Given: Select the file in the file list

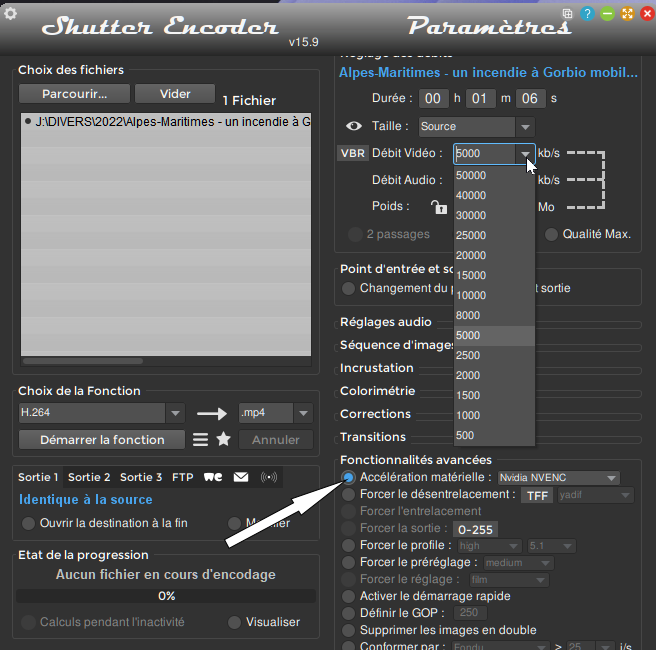Looking at the screenshot, I should (x=166, y=122).
